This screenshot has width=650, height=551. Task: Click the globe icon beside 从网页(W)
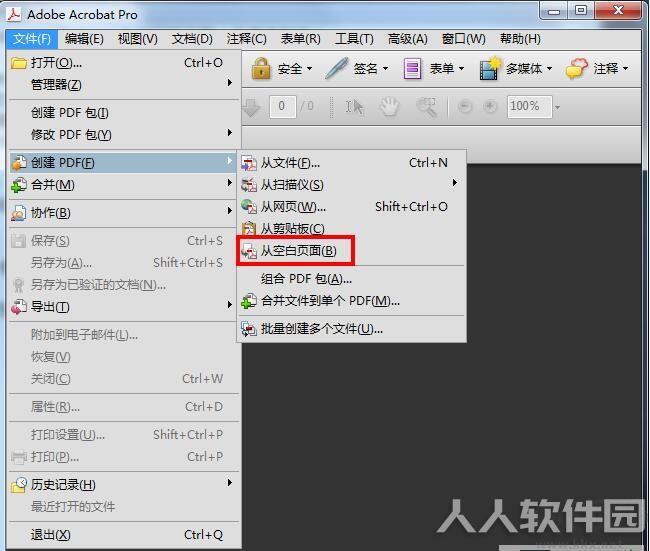249,206
